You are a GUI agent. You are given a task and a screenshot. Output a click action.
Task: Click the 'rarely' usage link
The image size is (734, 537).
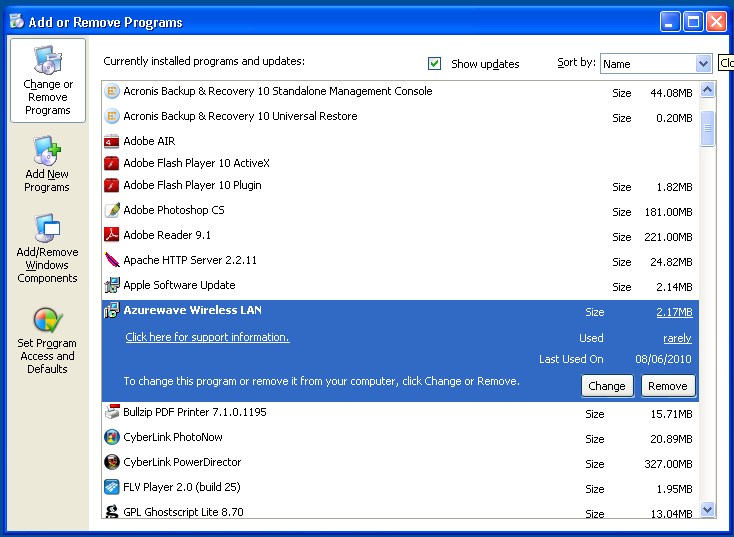[677, 338]
